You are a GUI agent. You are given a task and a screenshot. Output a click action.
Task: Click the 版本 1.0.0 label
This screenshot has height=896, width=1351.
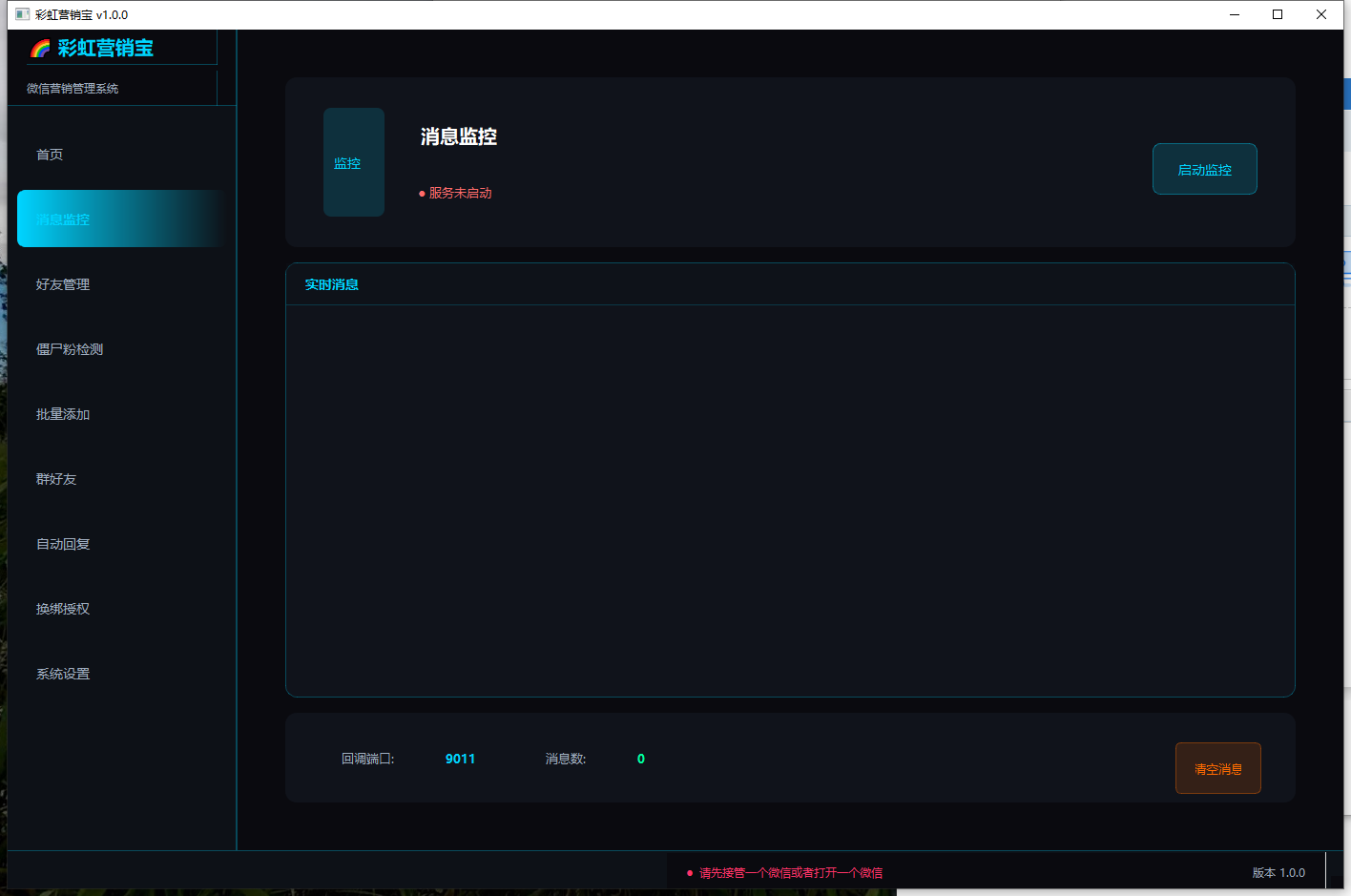pos(1278,873)
